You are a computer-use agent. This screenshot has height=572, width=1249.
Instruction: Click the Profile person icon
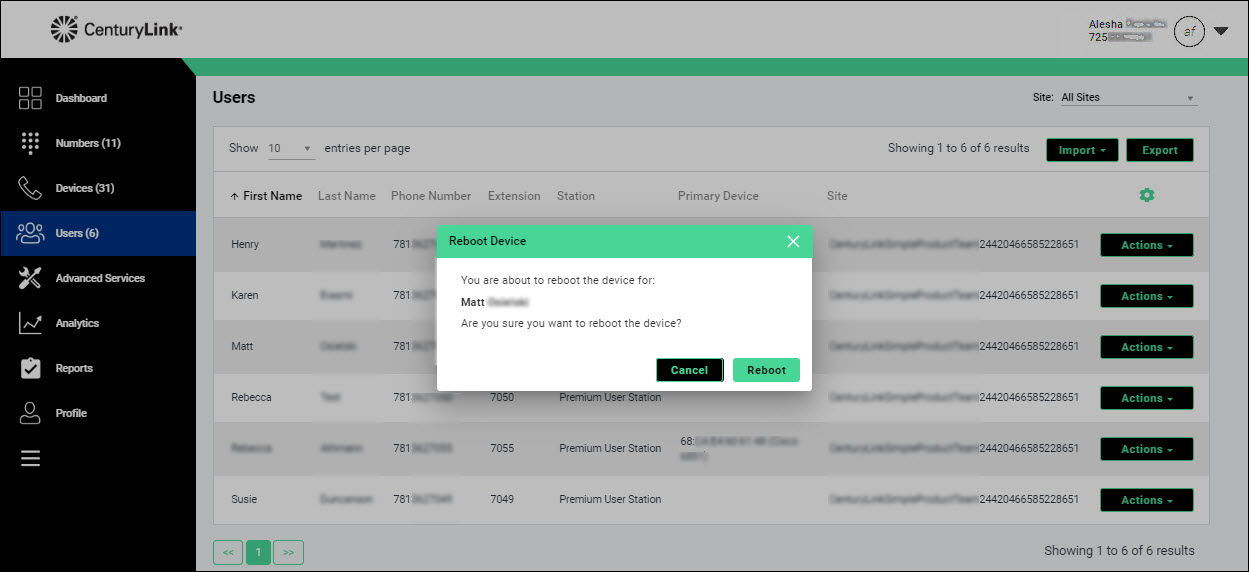pyautogui.click(x=30, y=413)
